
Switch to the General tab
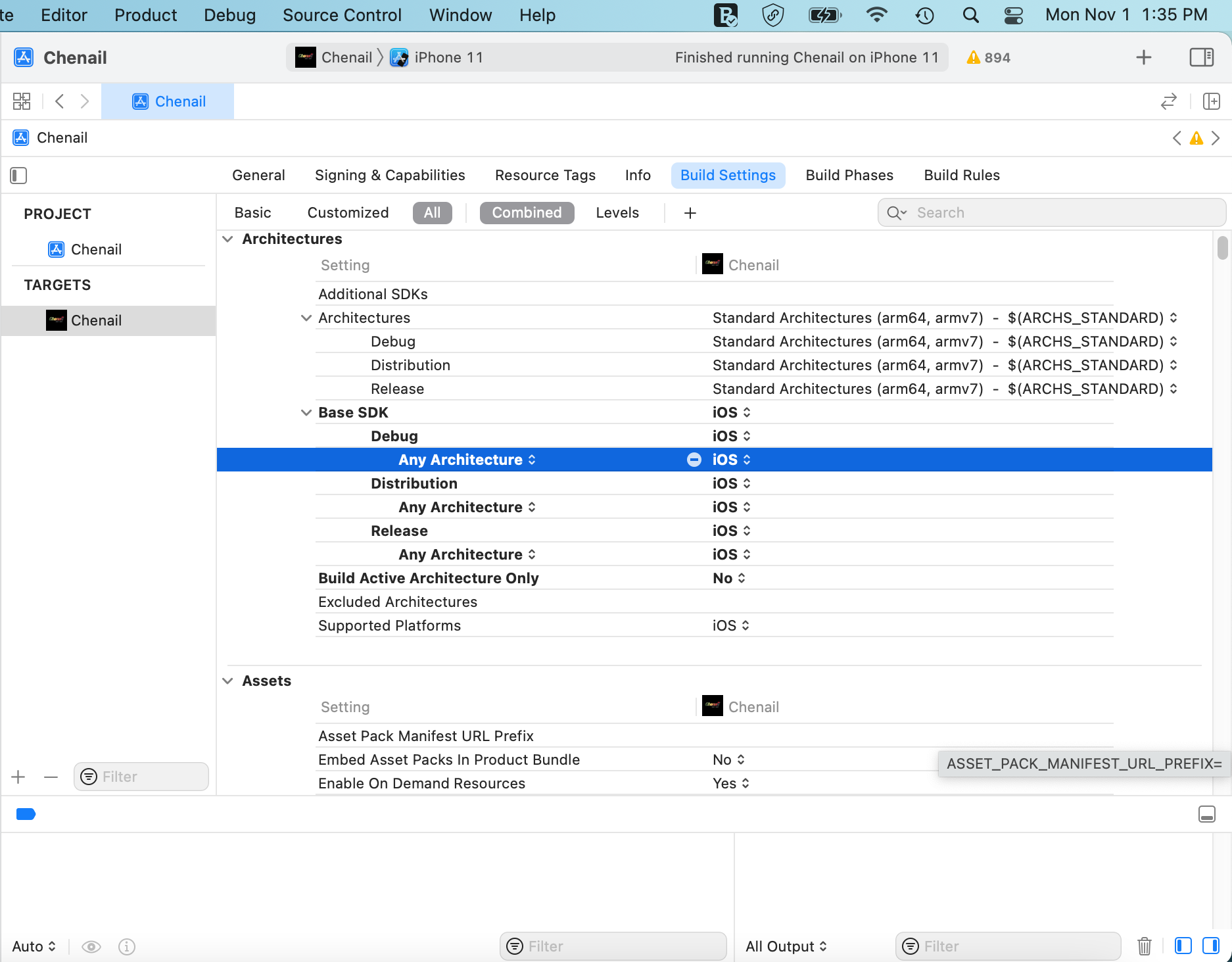coord(258,175)
